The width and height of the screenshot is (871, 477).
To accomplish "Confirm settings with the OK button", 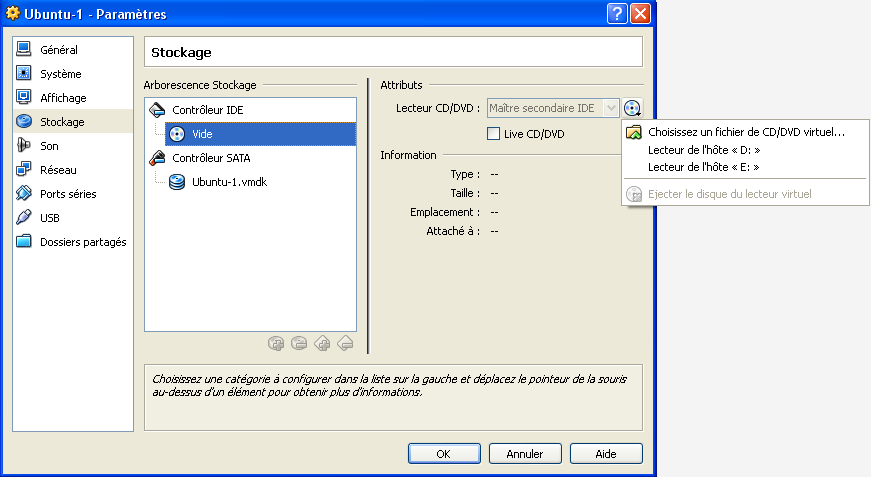I will tap(444, 454).
